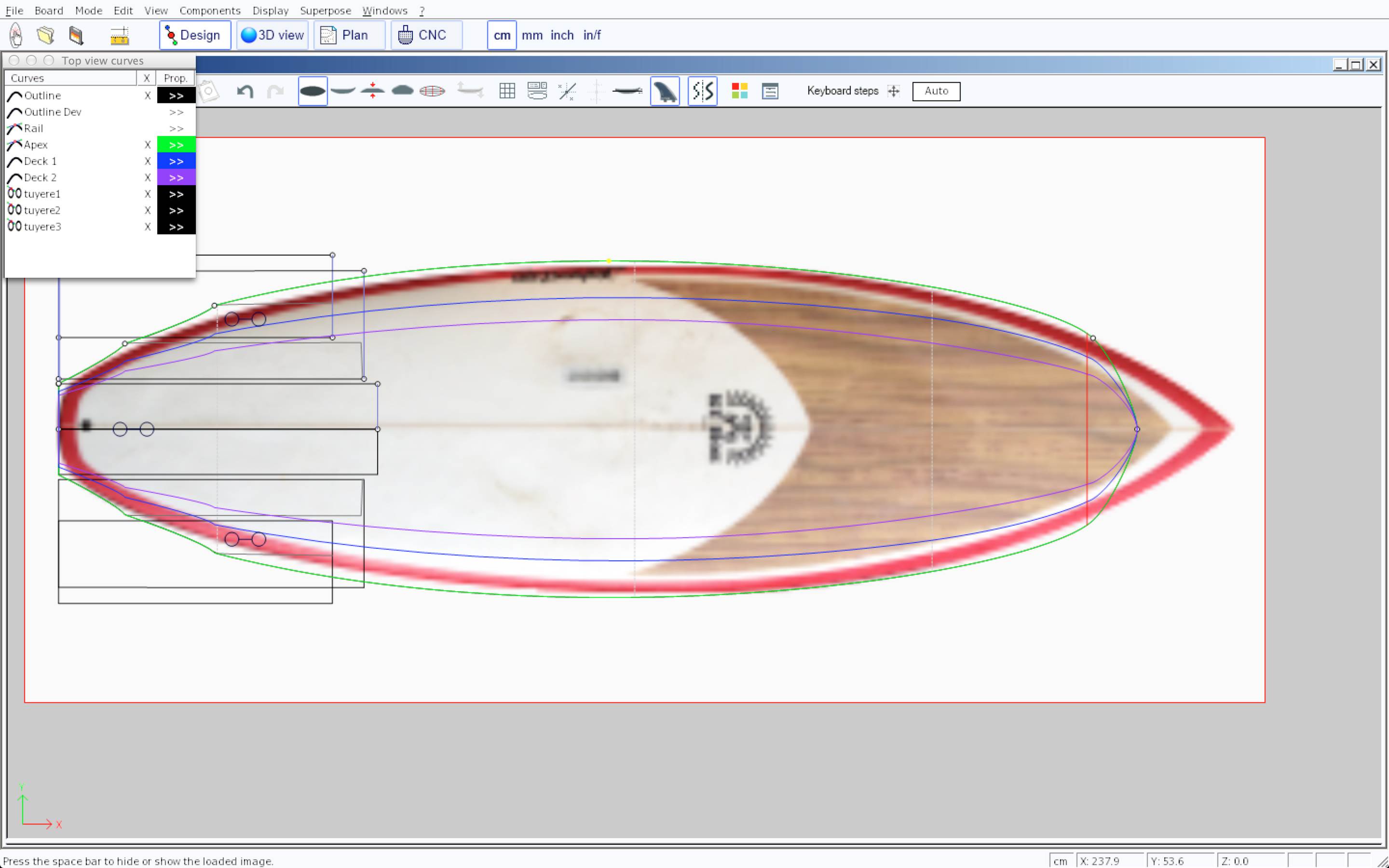Toggle the fin display icon

point(665,91)
